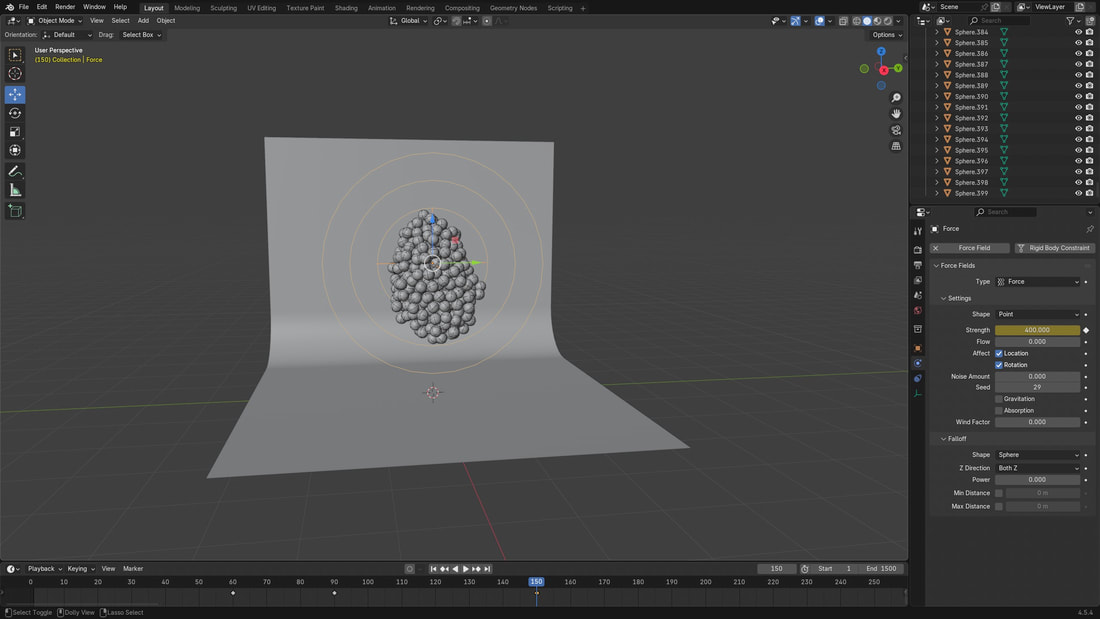Open the Z Direction dropdown
1100x619 pixels.
click(x=1038, y=468)
